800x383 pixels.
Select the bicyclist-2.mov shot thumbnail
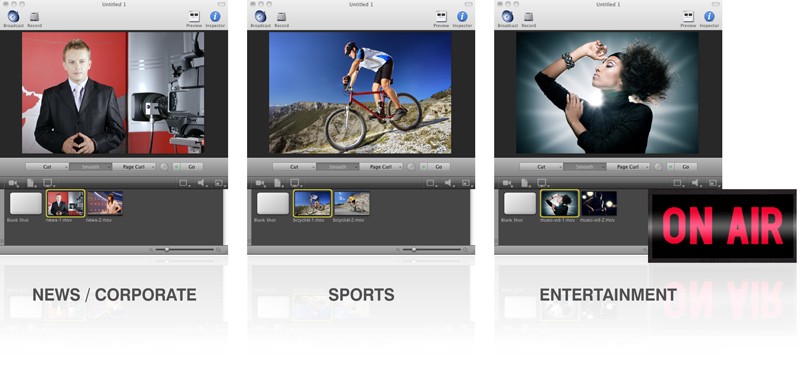352,203
